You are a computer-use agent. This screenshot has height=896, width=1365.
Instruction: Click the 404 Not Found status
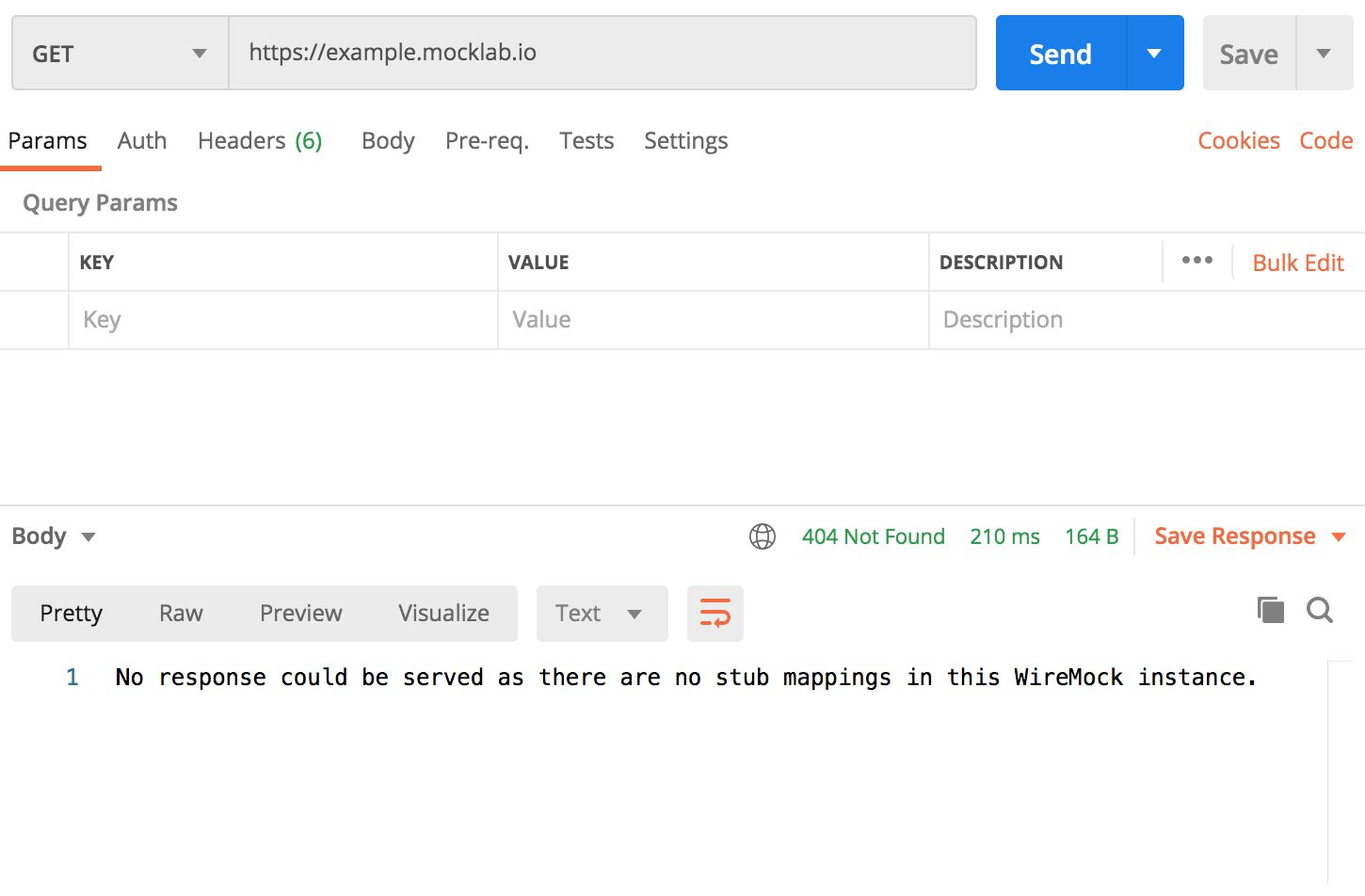tap(874, 536)
